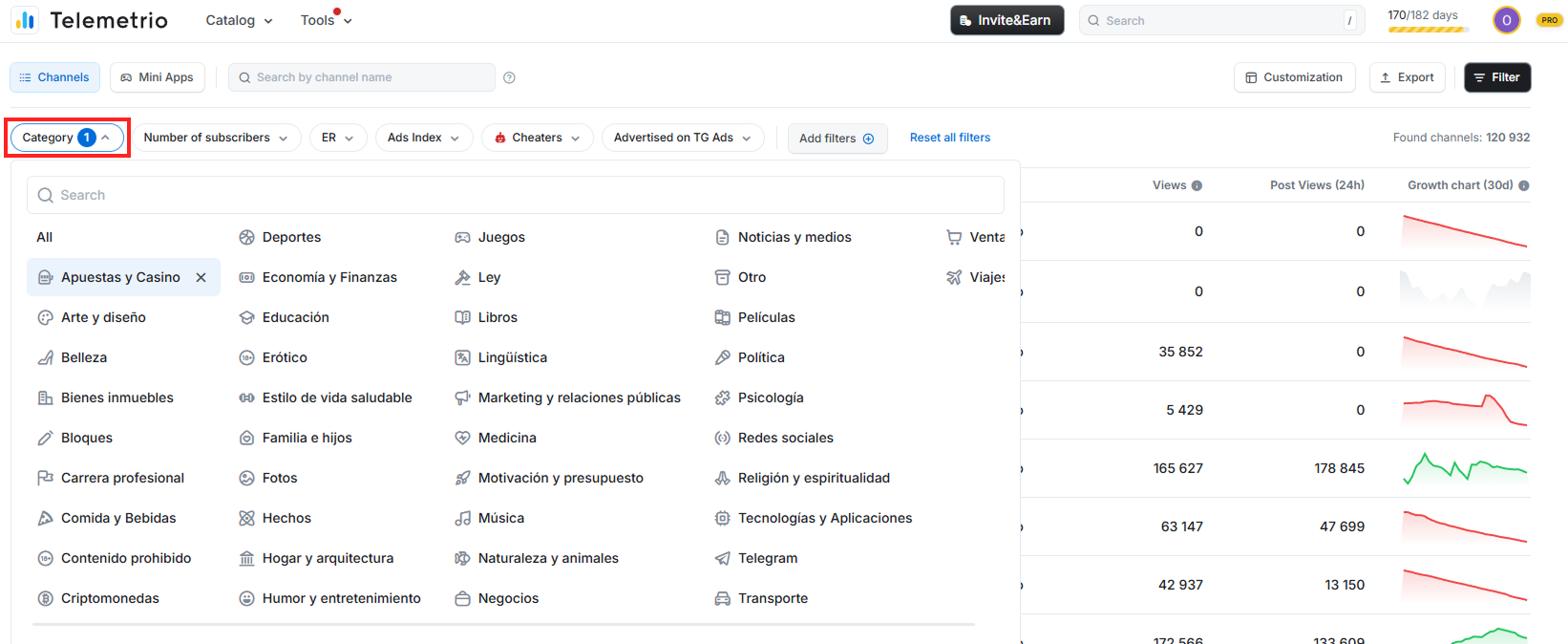The width and height of the screenshot is (1568, 644).
Task: Click the Deportes category icon
Action: point(246,238)
